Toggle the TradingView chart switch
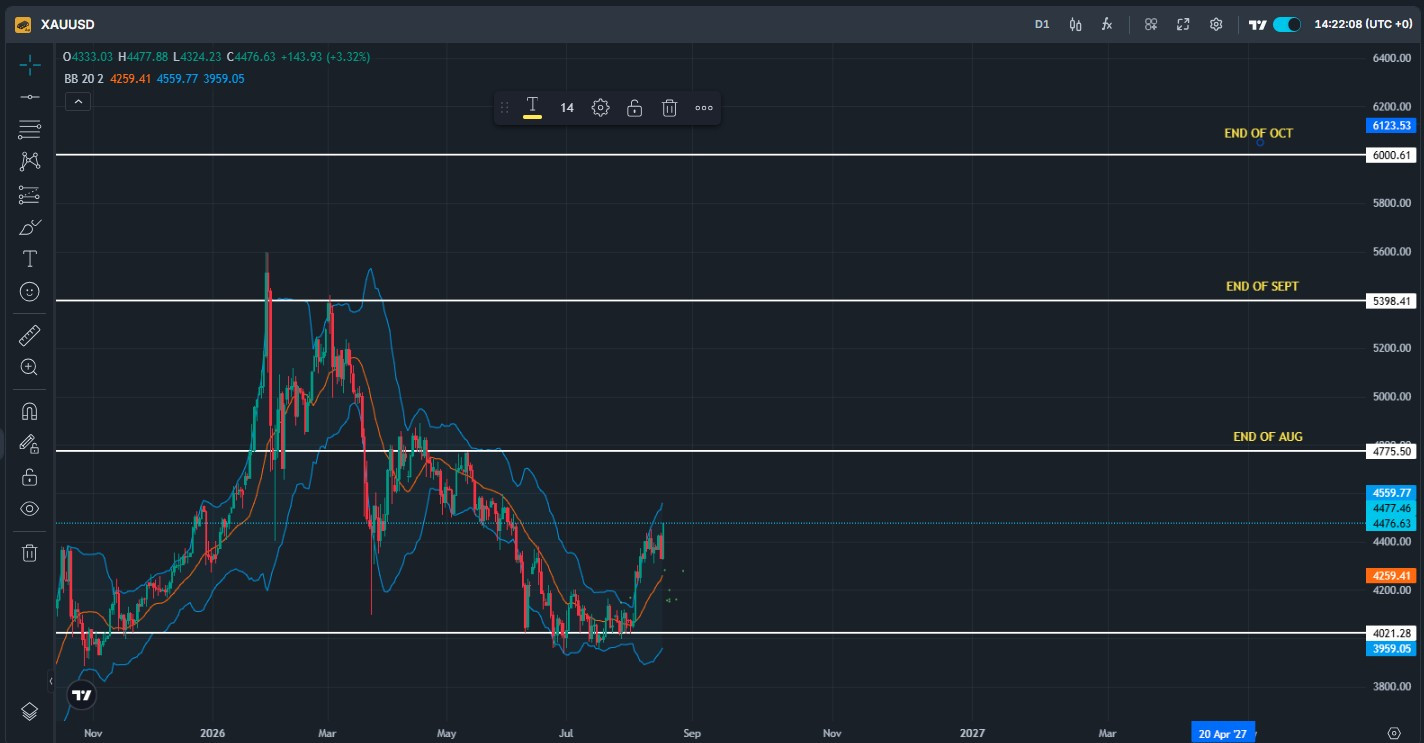Viewport: 1424px width, 743px height. (x=1287, y=24)
